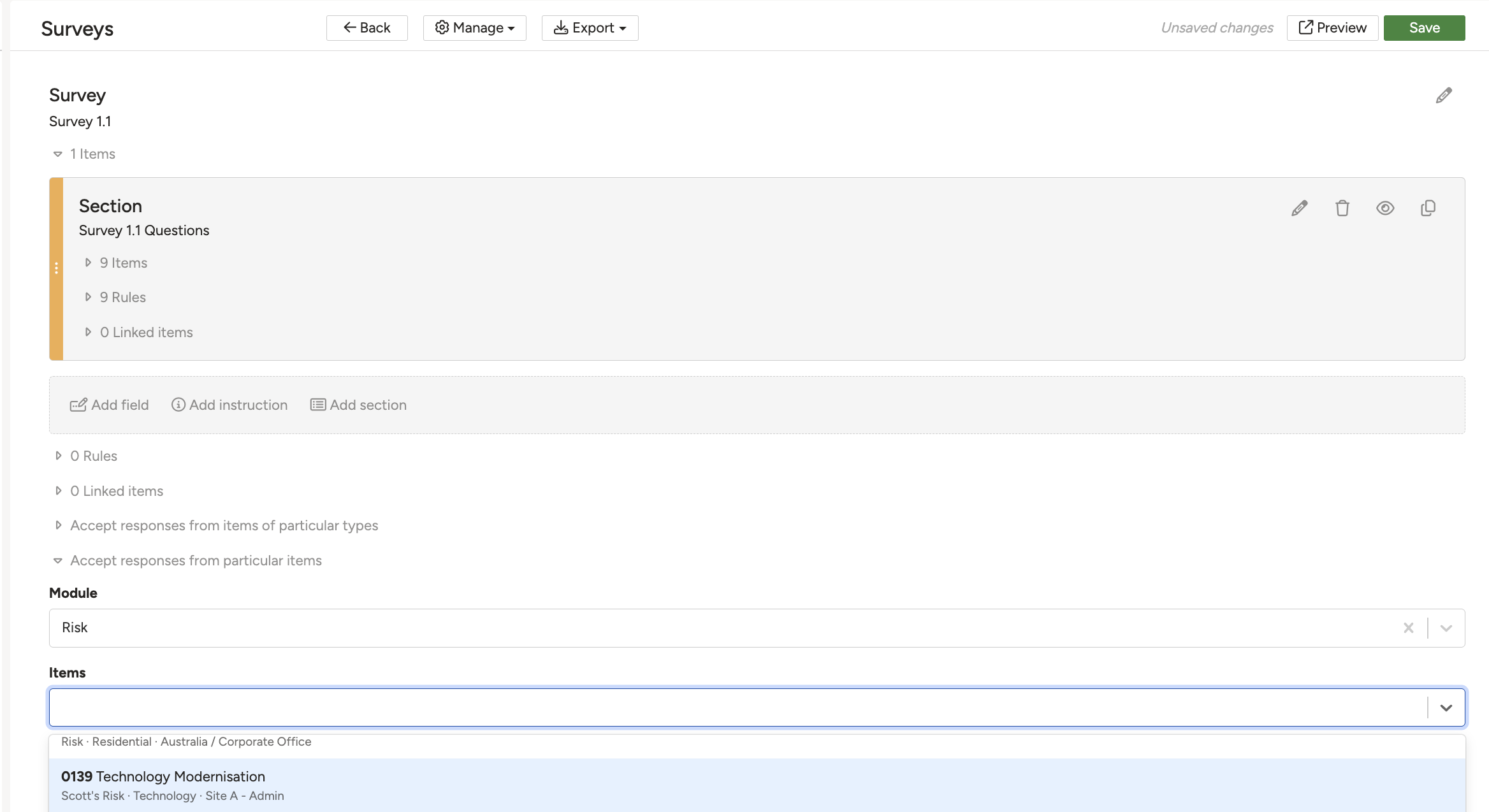Open survey Preview
Screen dimensions: 1489x812
pos(1333,28)
